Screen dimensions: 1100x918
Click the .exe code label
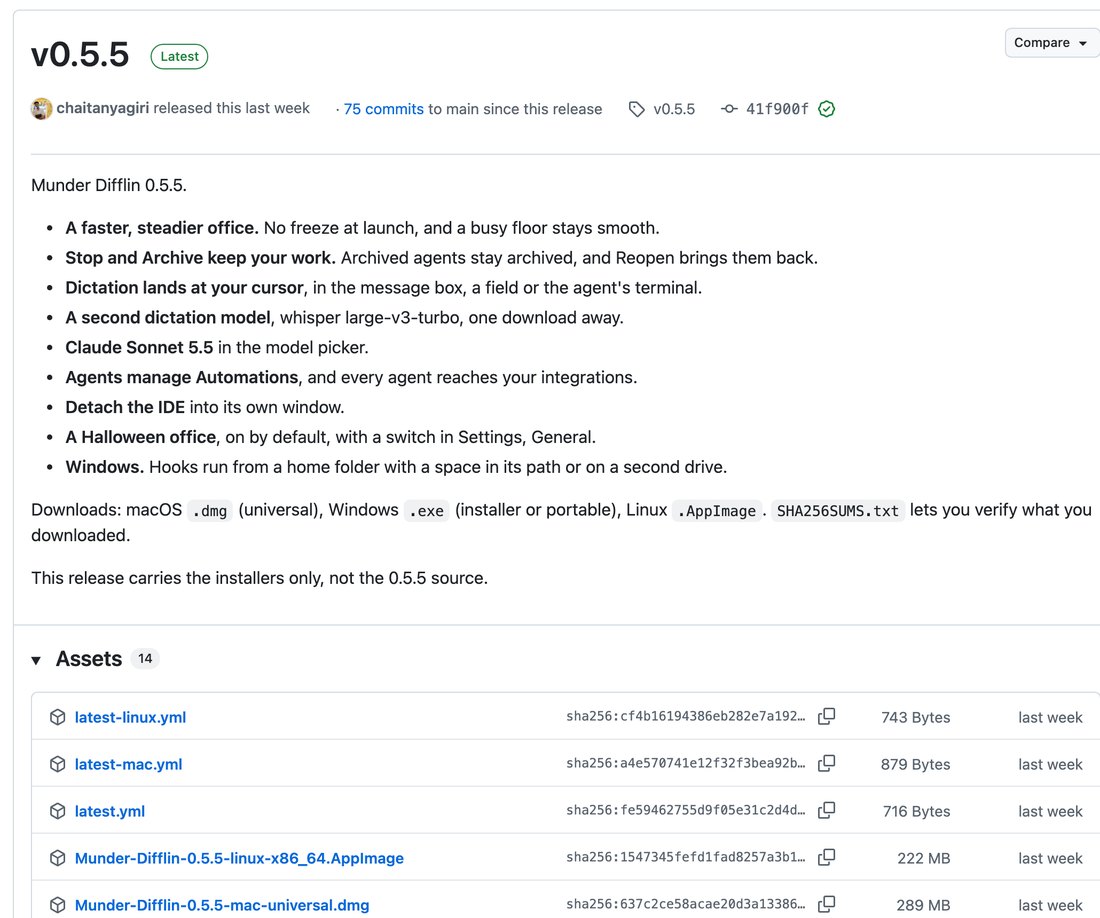coord(427,511)
